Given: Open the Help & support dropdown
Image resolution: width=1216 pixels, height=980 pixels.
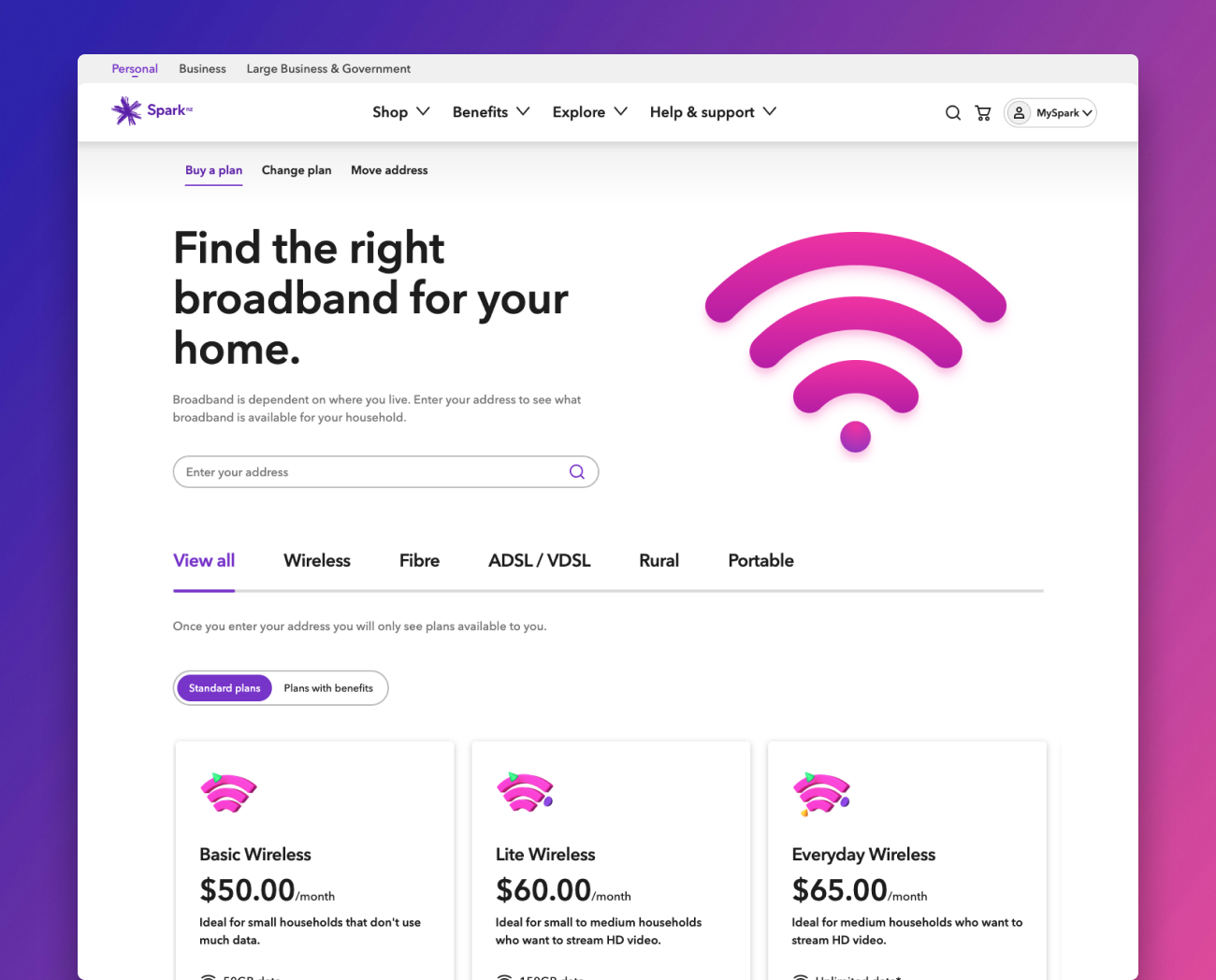Looking at the screenshot, I should pyautogui.click(x=714, y=112).
